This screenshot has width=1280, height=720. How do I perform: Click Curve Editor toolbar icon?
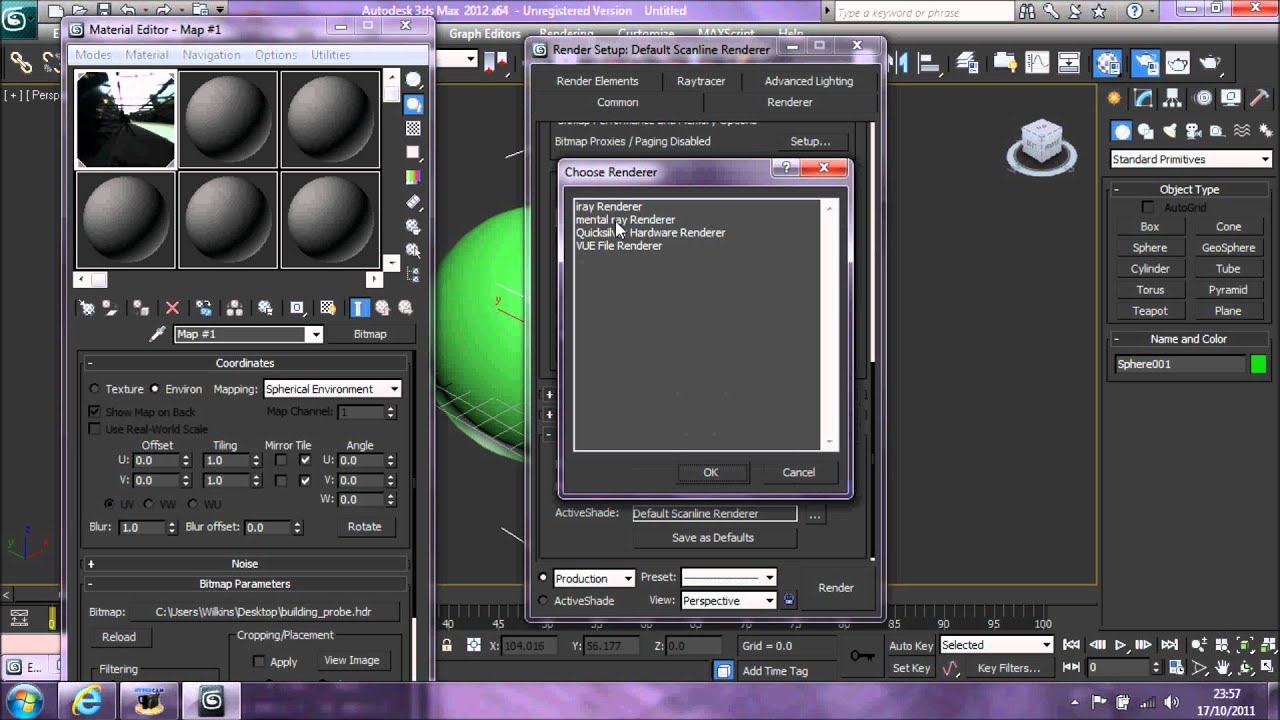point(1037,62)
